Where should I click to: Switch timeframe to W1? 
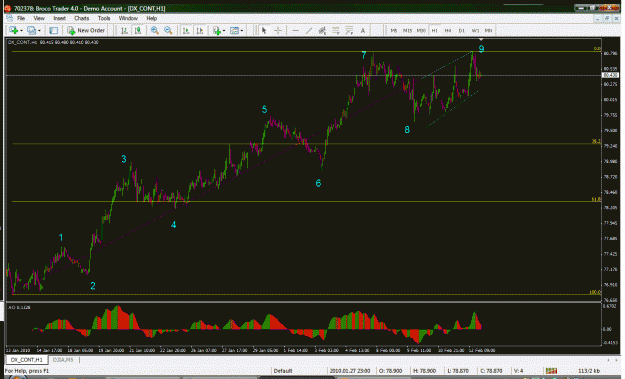(475, 30)
